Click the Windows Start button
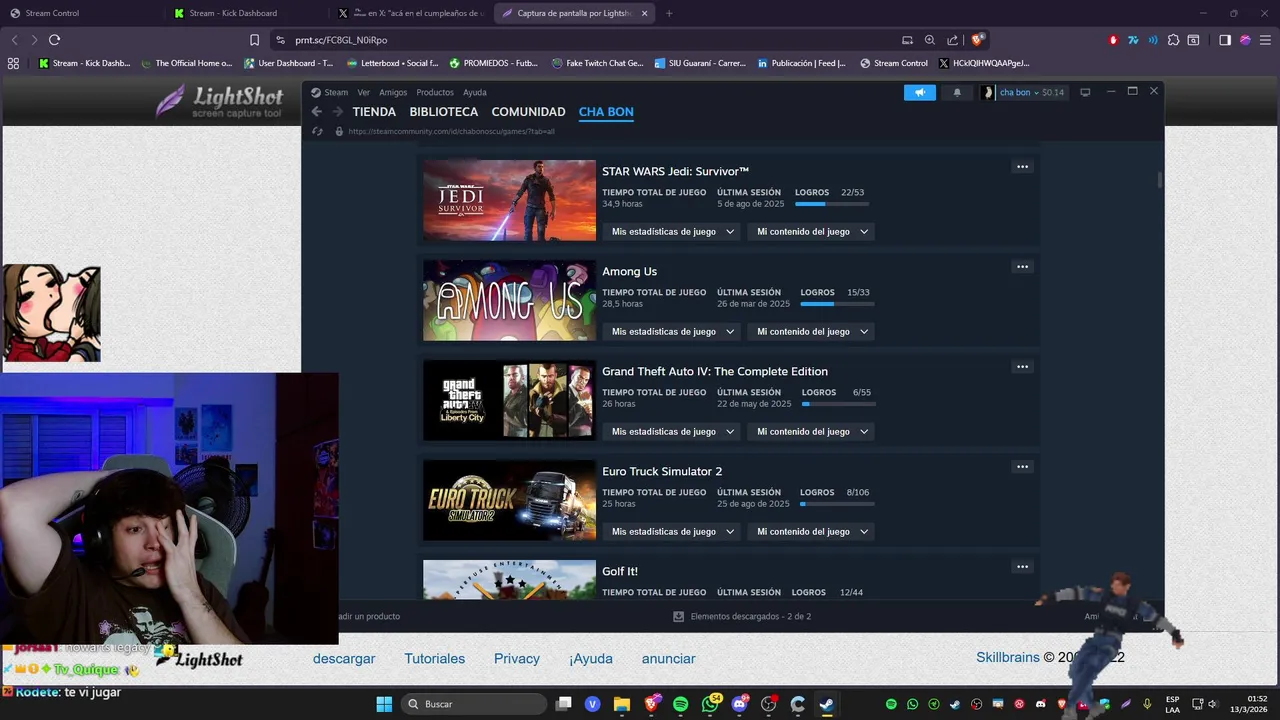 384,704
